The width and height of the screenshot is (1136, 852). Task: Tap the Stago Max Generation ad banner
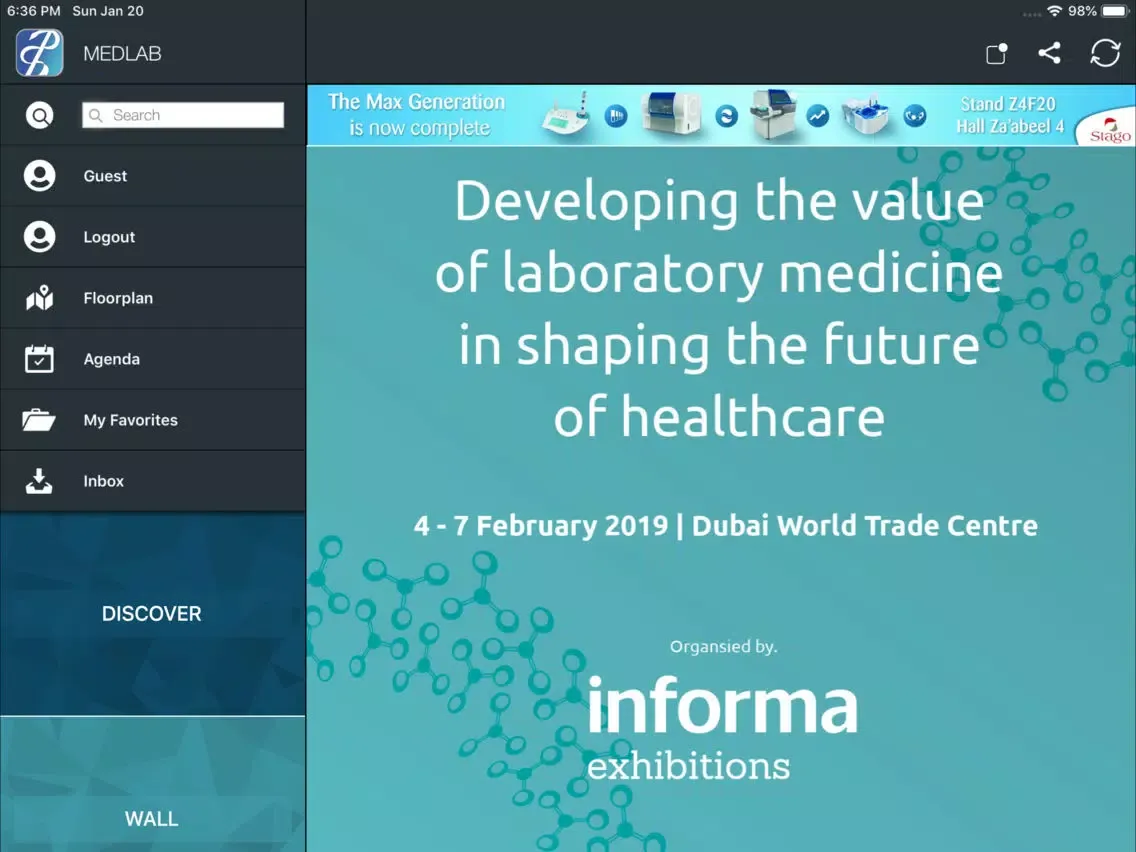click(720, 116)
